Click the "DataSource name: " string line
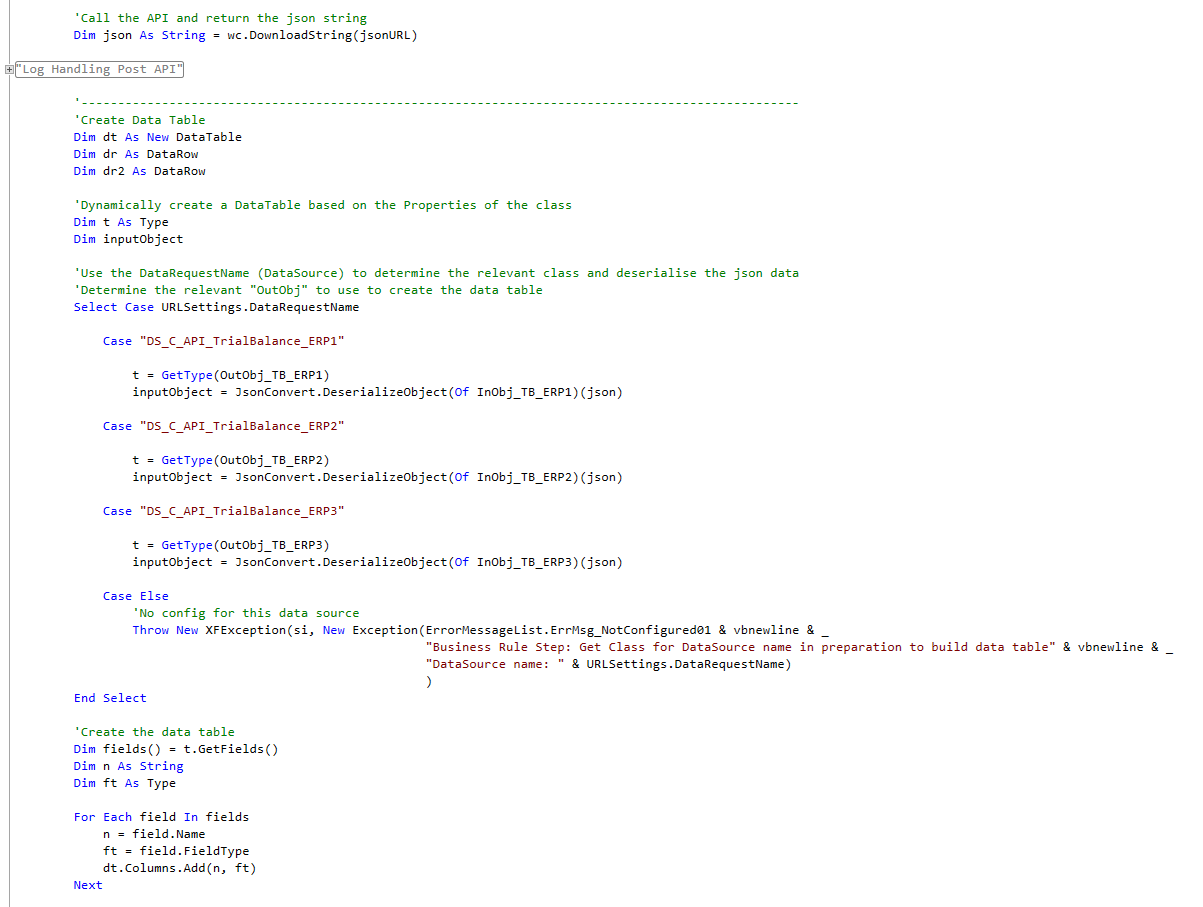The image size is (1203, 907). tap(608, 664)
